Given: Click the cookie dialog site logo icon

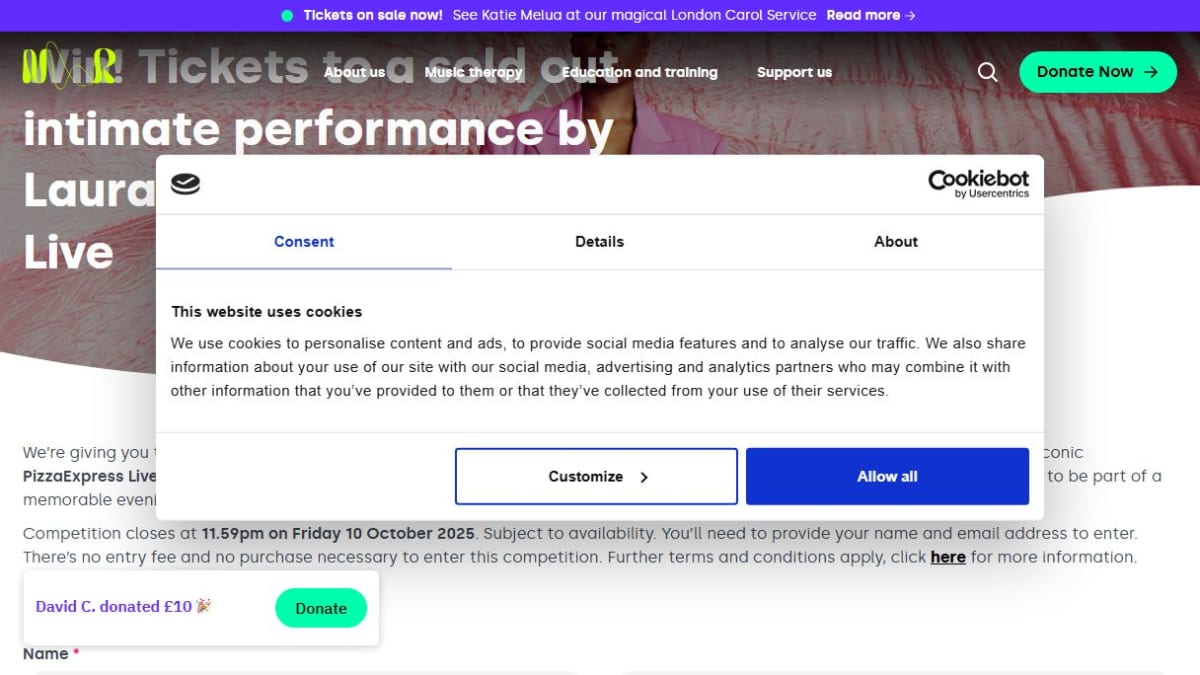Looking at the screenshot, I should (185, 184).
